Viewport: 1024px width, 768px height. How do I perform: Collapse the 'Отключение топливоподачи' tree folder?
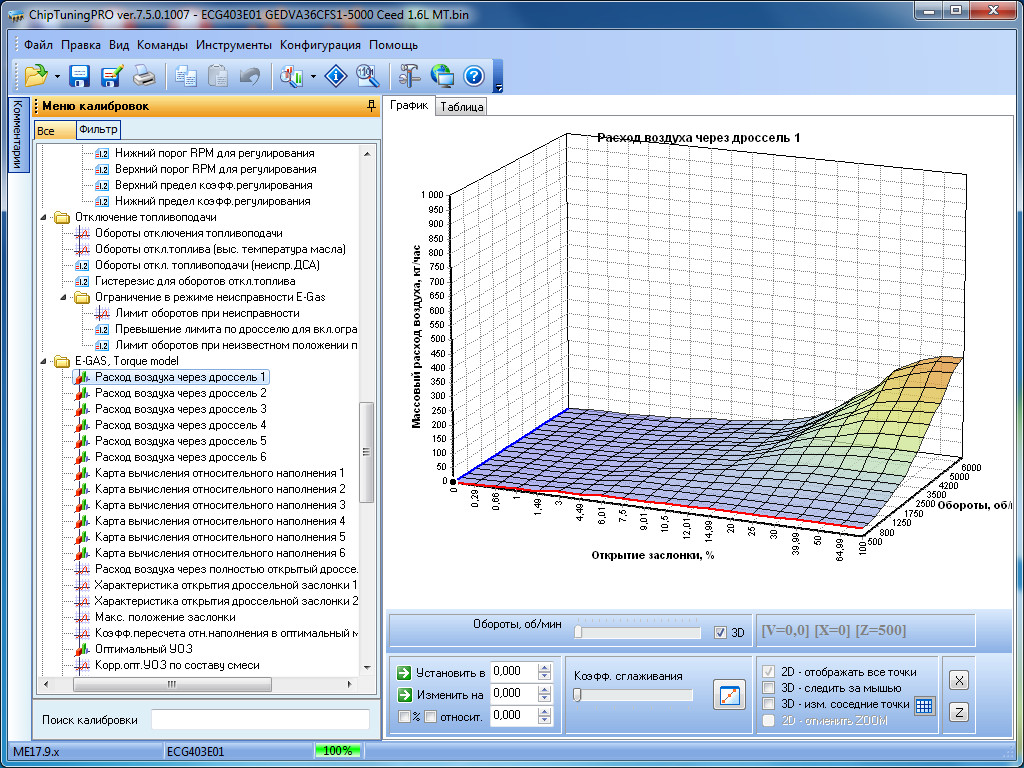tap(44, 217)
